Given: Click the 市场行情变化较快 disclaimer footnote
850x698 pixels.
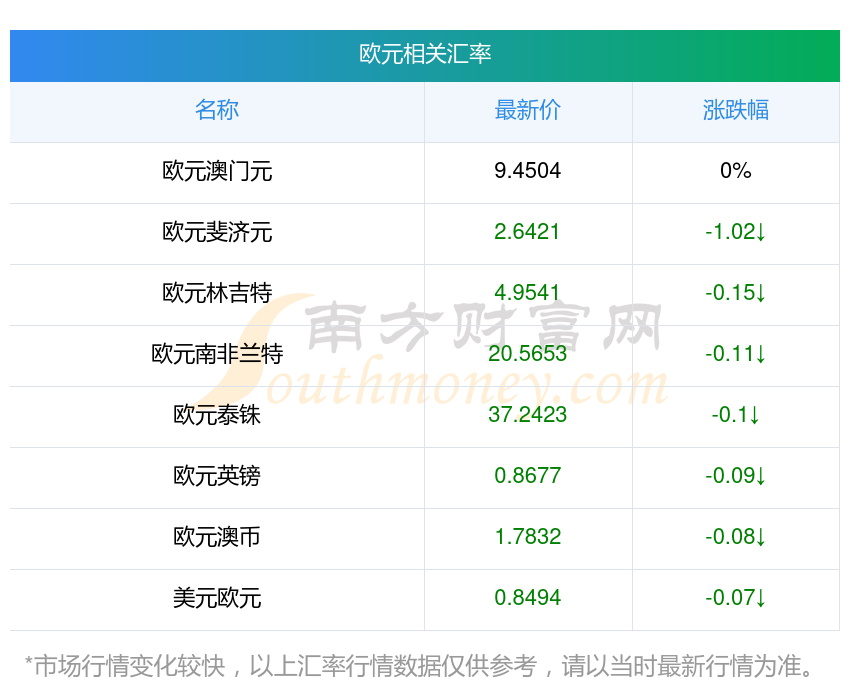Looking at the screenshot, I should pyautogui.click(x=419, y=666).
